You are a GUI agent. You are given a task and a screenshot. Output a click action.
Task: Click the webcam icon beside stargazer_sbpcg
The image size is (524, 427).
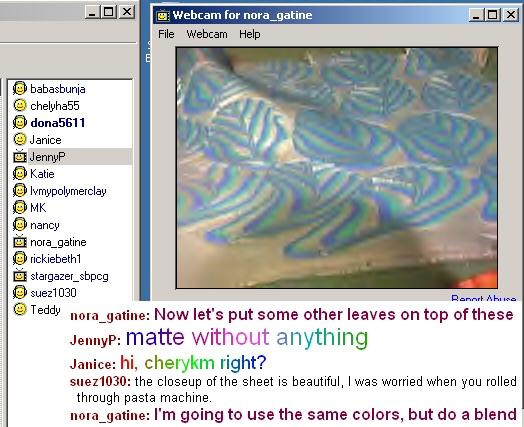coord(20,276)
